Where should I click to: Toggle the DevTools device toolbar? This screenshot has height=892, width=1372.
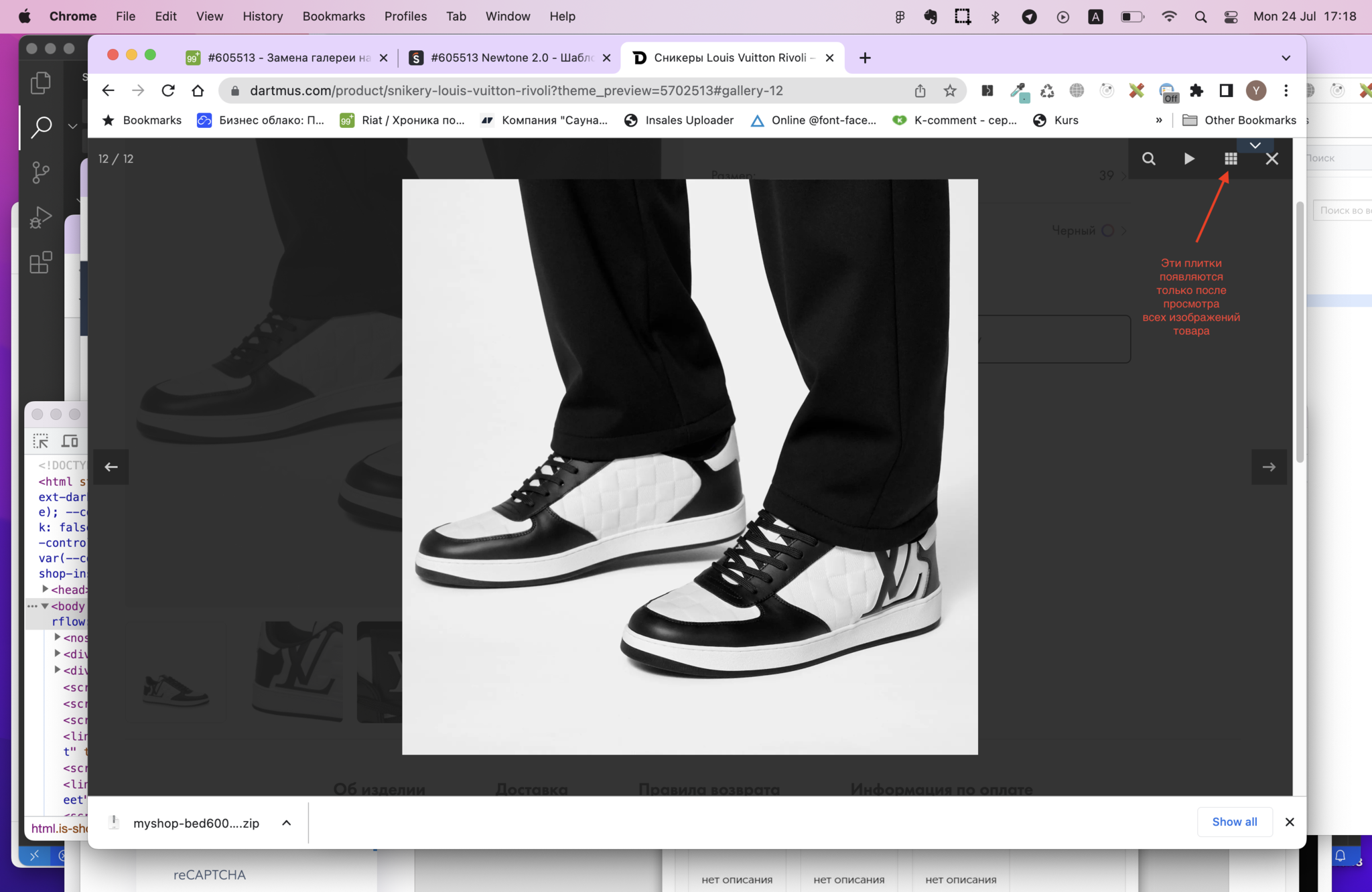(x=70, y=441)
